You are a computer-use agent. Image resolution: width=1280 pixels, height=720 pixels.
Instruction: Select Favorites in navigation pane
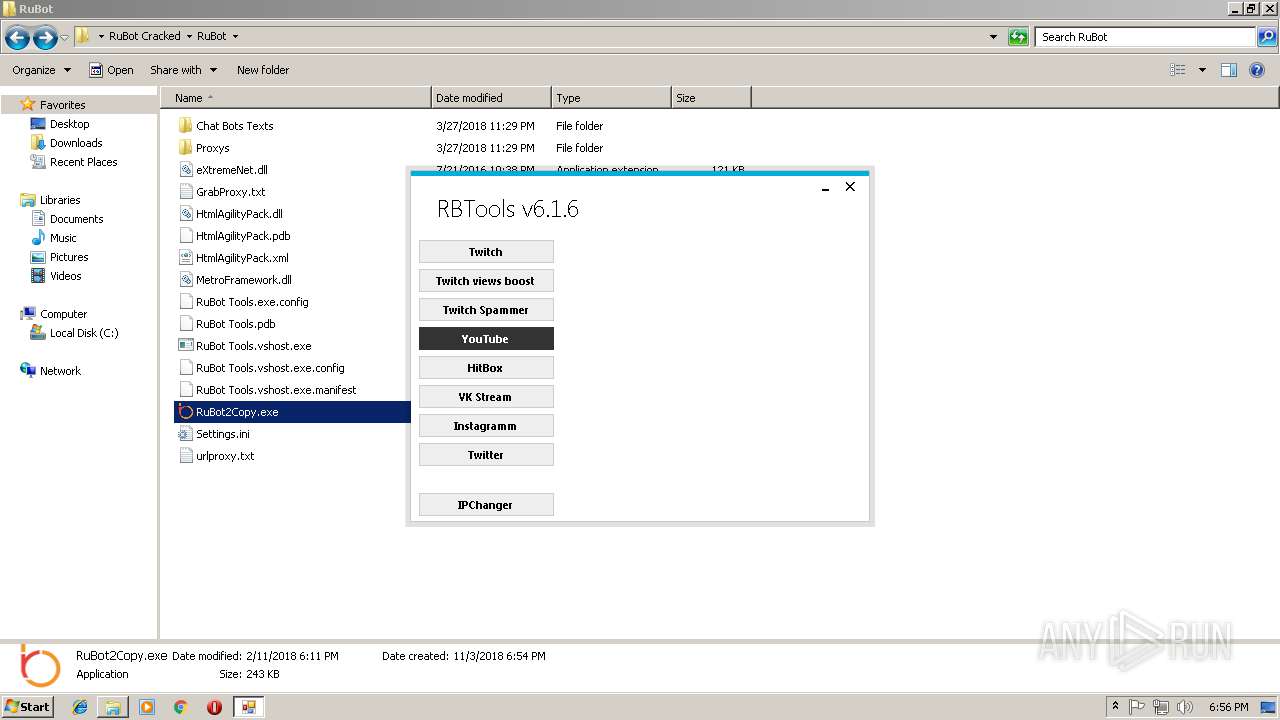click(62, 105)
